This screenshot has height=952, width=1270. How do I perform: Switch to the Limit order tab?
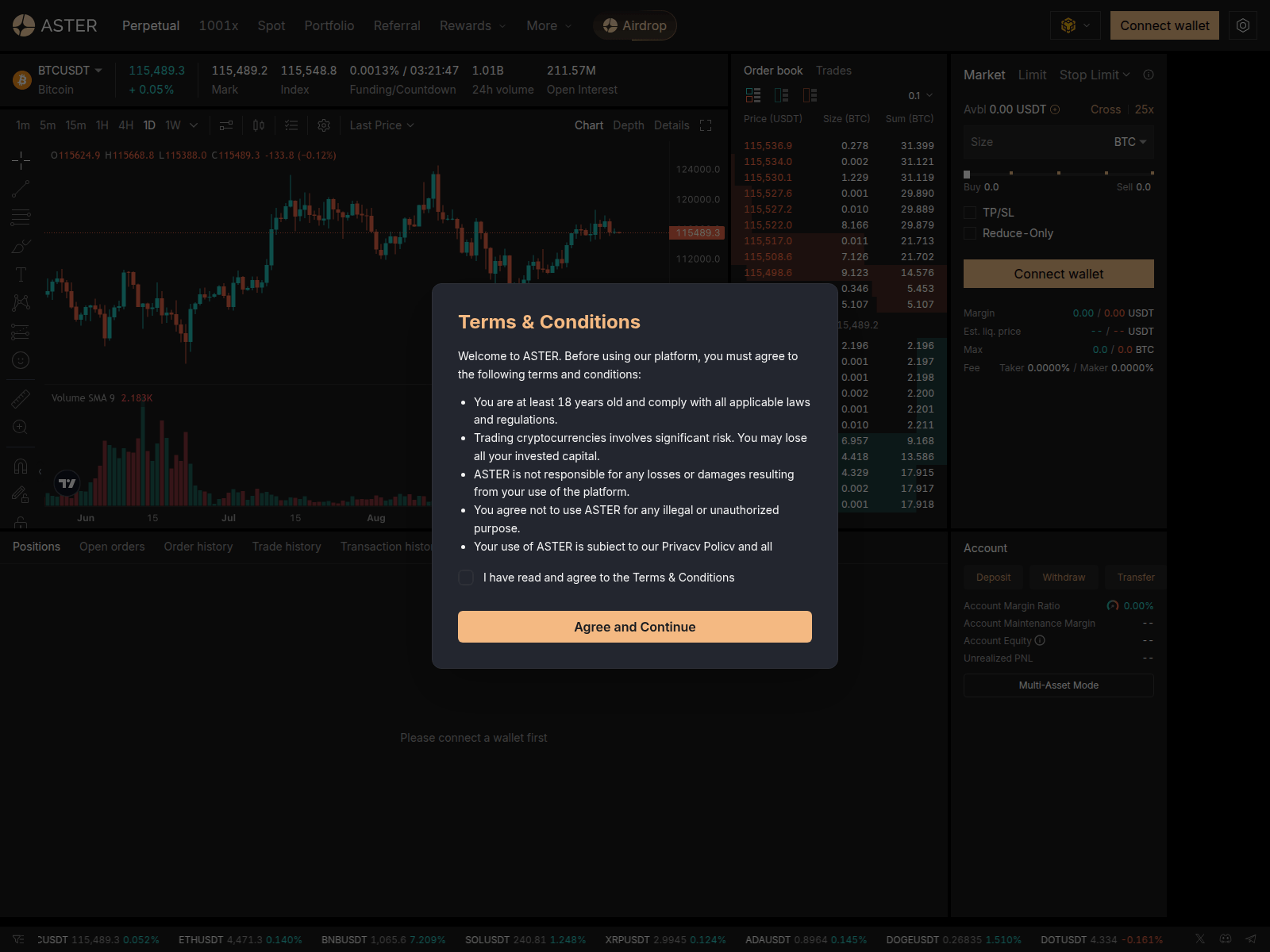[1032, 75]
